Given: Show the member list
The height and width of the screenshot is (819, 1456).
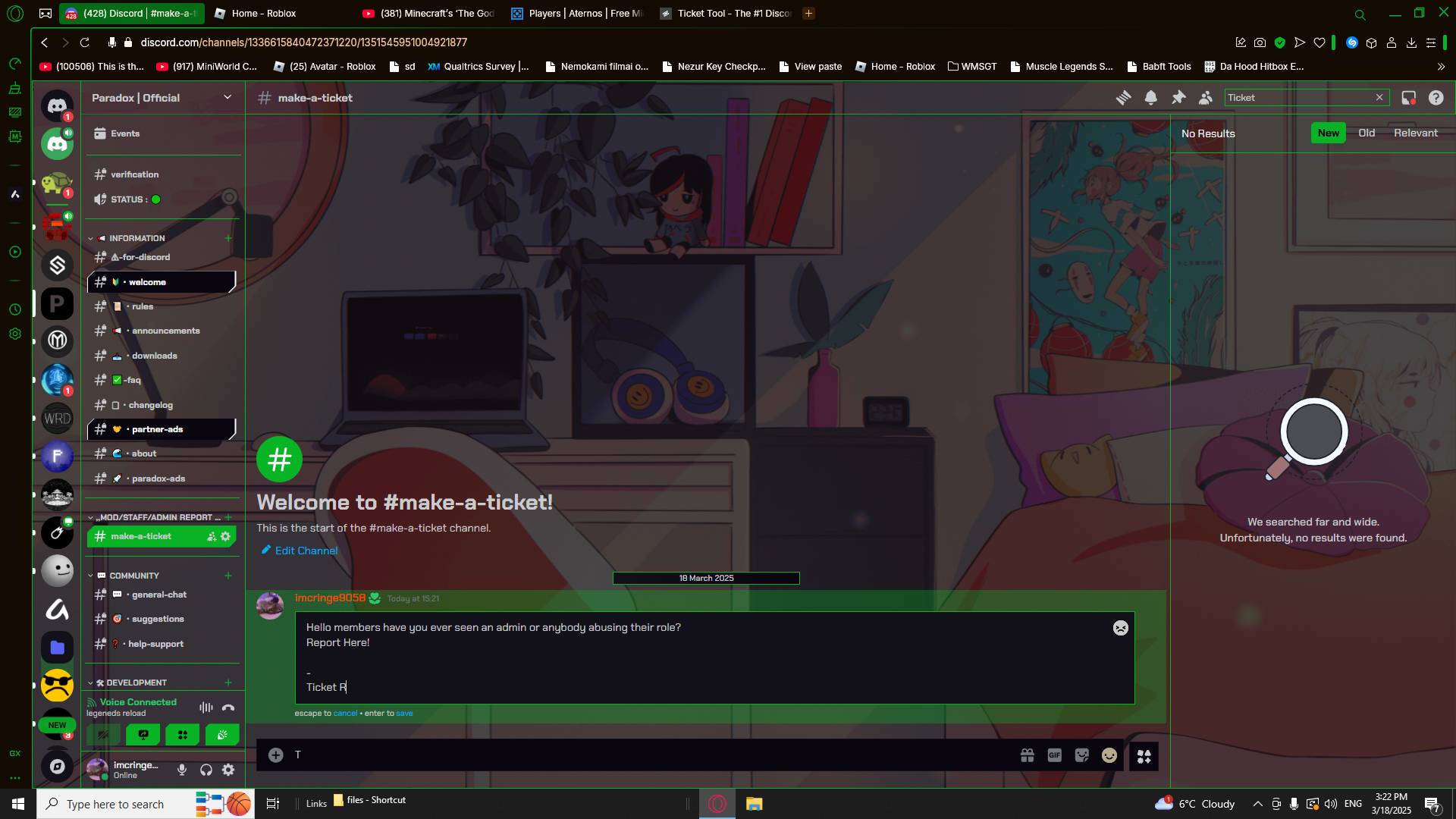Looking at the screenshot, I should (x=1206, y=98).
